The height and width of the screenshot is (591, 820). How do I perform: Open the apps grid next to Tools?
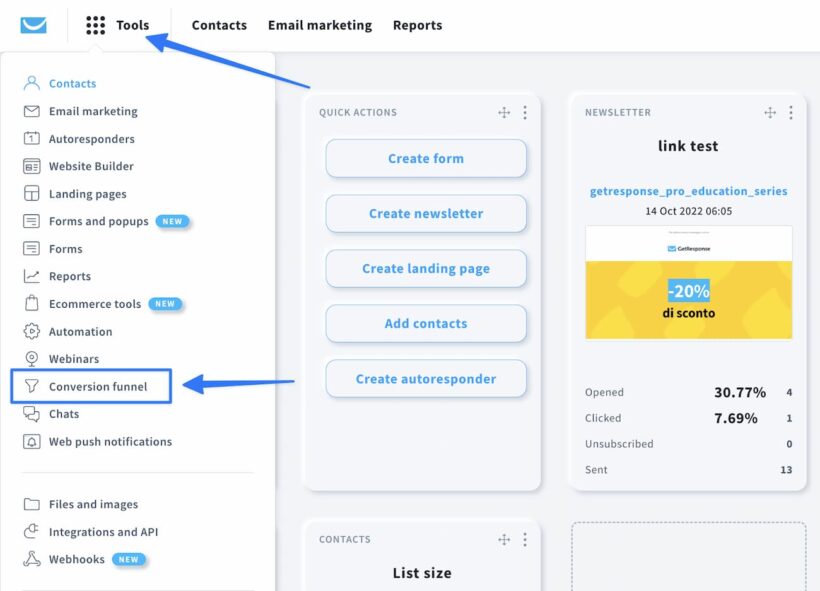[96, 24]
